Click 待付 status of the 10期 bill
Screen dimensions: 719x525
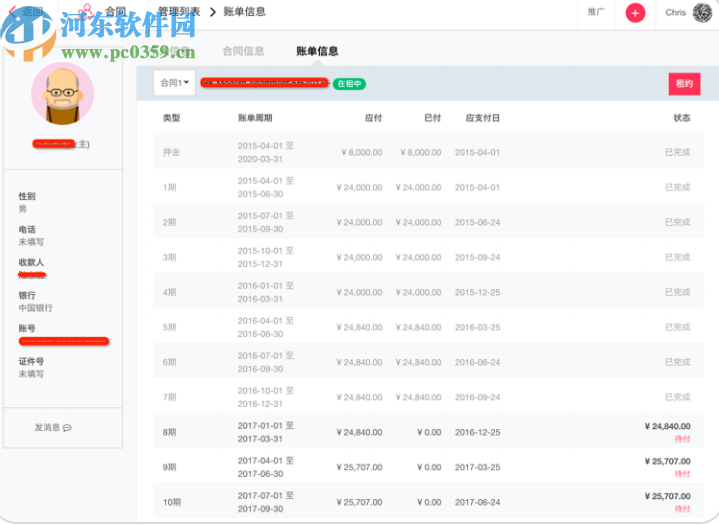coord(682,509)
